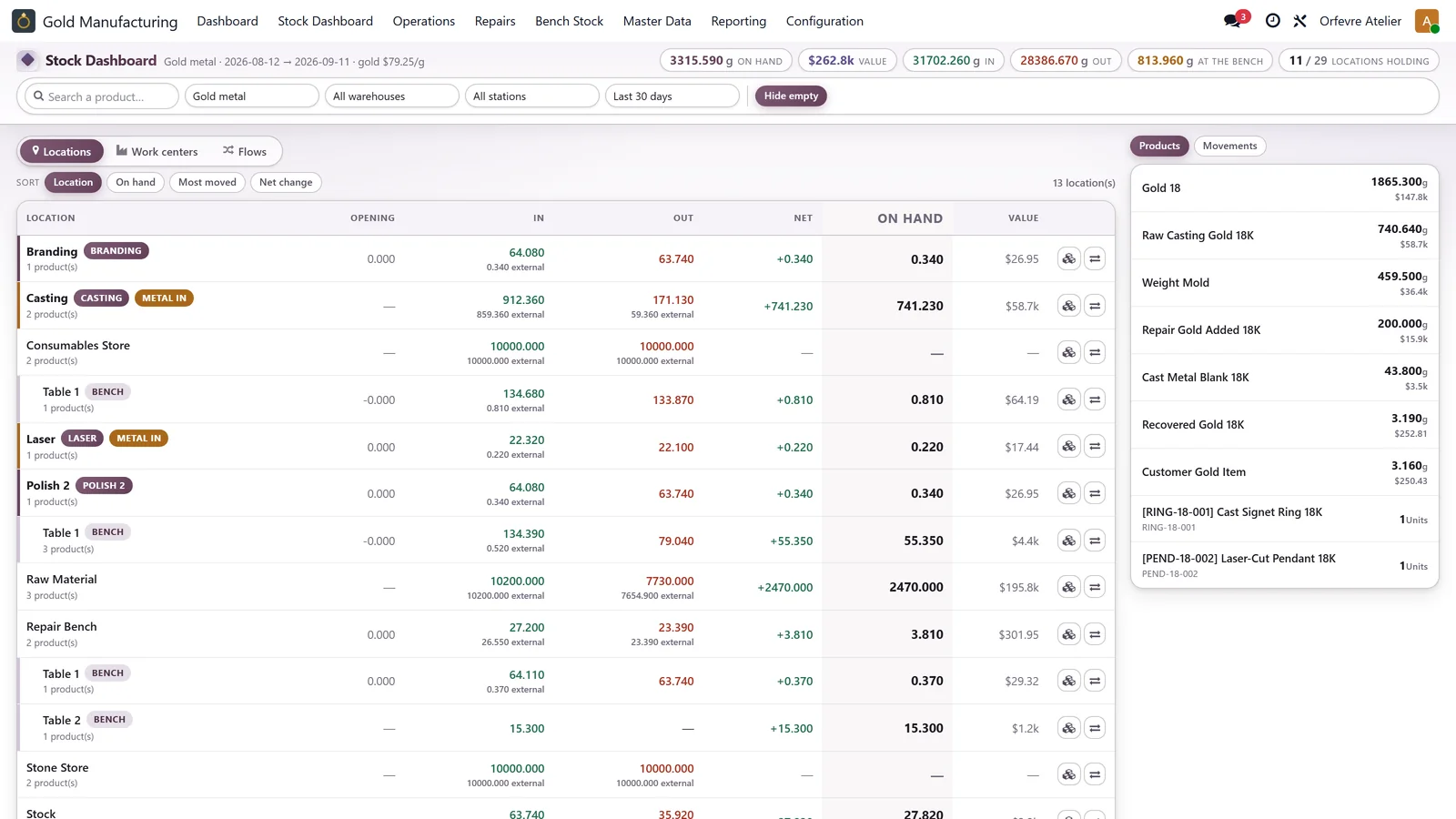The width and height of the screenshot is (1456, 819).
Task: Open the Last 30 days period dropdown
Action: [x=672, y=96]
